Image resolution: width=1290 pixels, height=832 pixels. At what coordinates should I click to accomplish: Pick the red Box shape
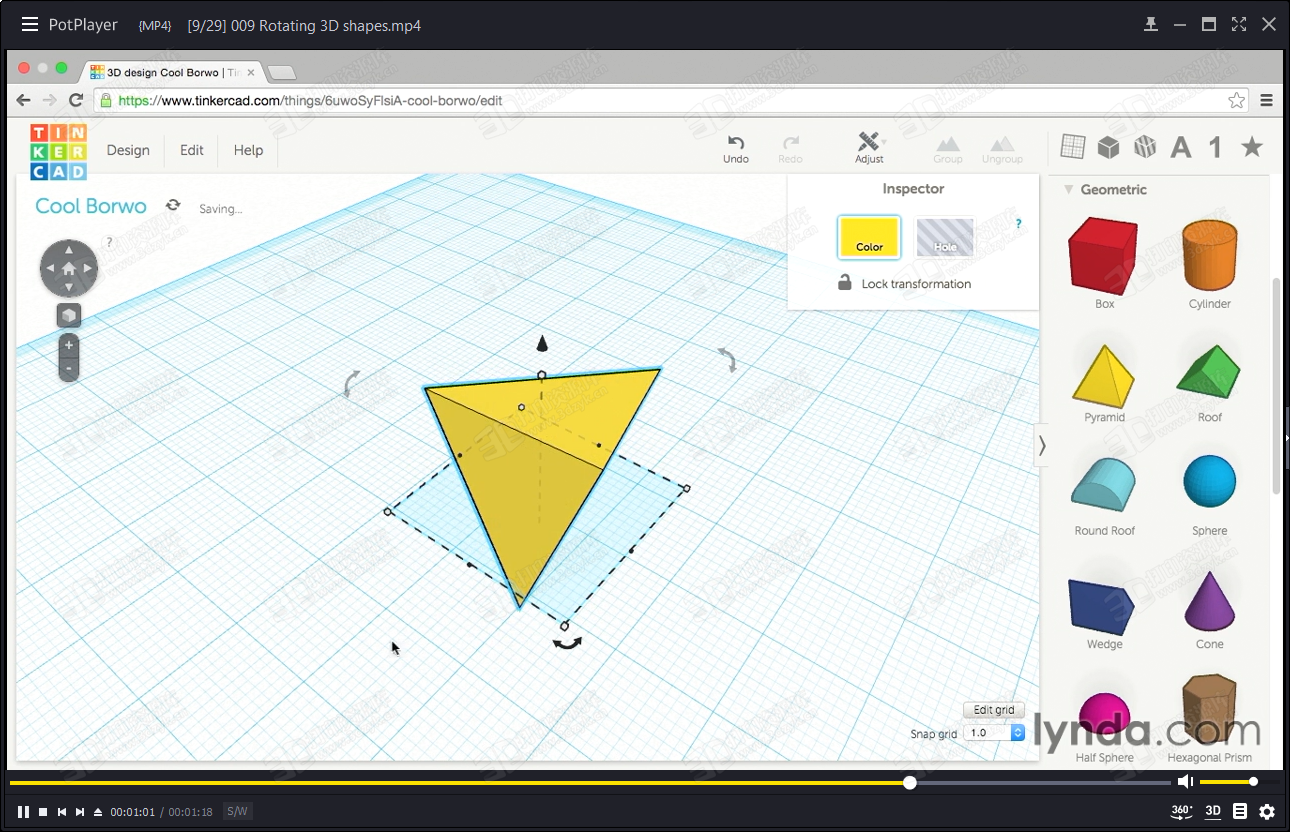1104,256
